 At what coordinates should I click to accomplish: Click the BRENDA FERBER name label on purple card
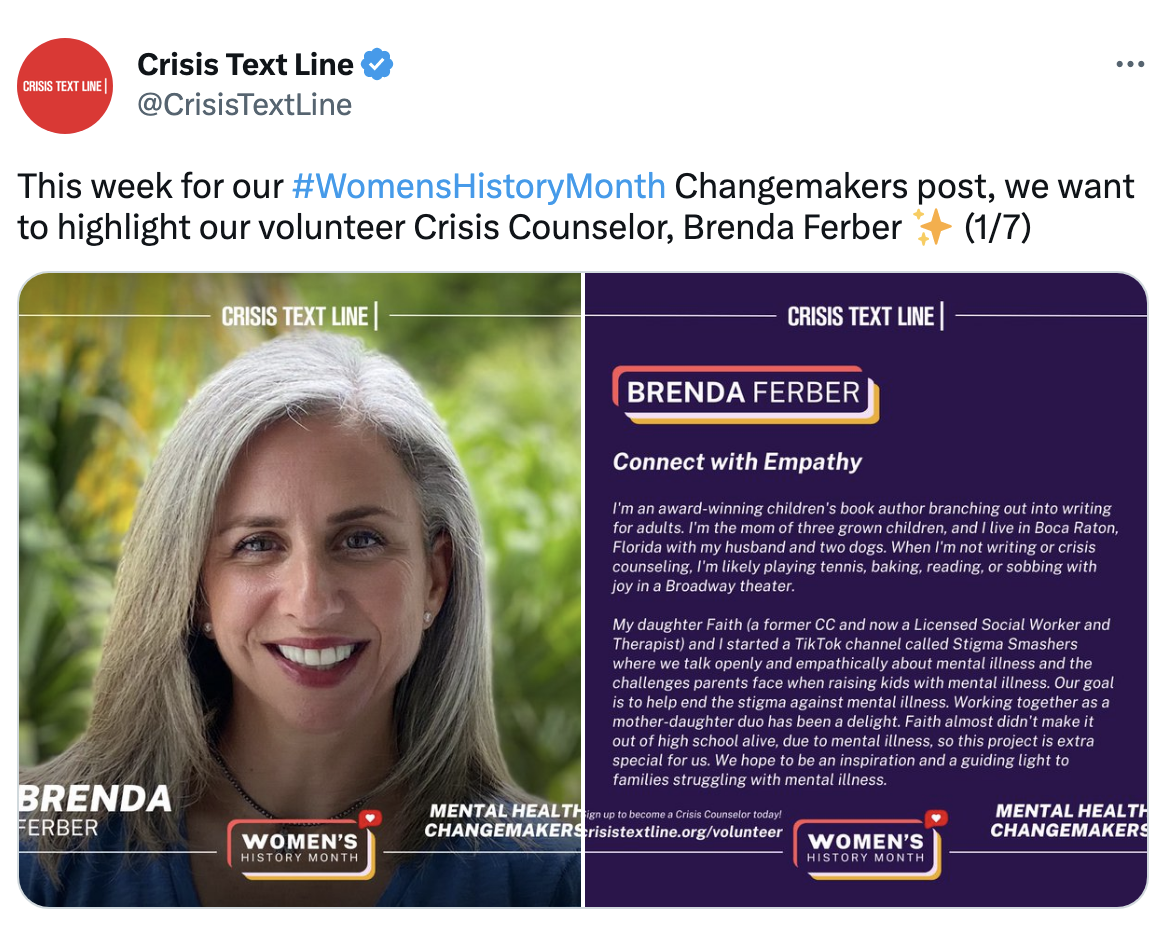click(745, 393)
